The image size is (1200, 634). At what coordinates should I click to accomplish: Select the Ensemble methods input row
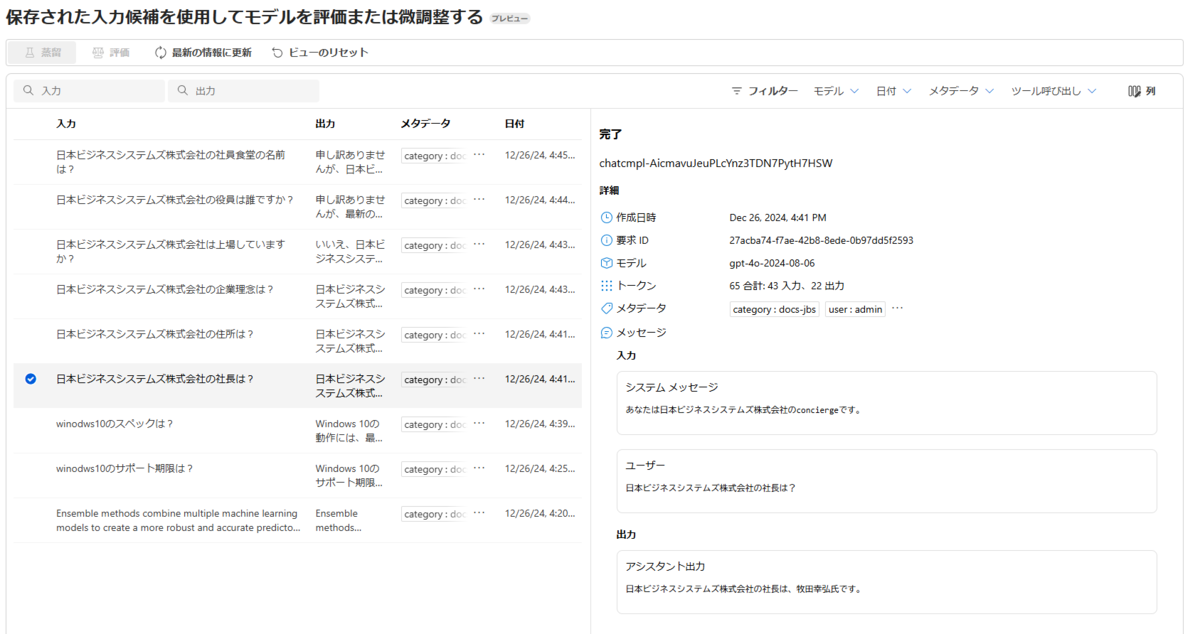[x=296, y=521]
